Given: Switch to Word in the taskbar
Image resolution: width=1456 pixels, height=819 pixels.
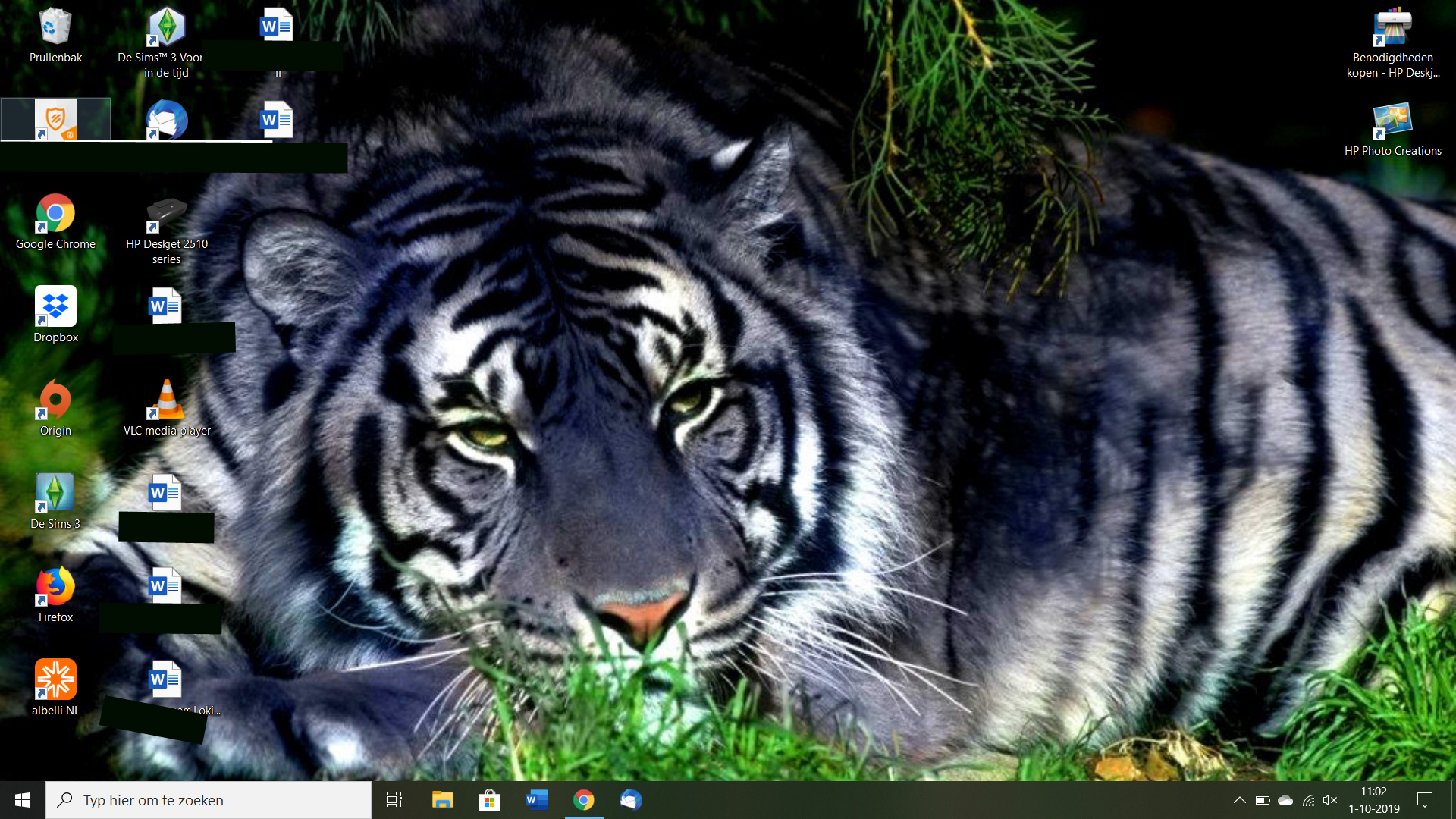Looking at the screenshot, I should 536,800.
